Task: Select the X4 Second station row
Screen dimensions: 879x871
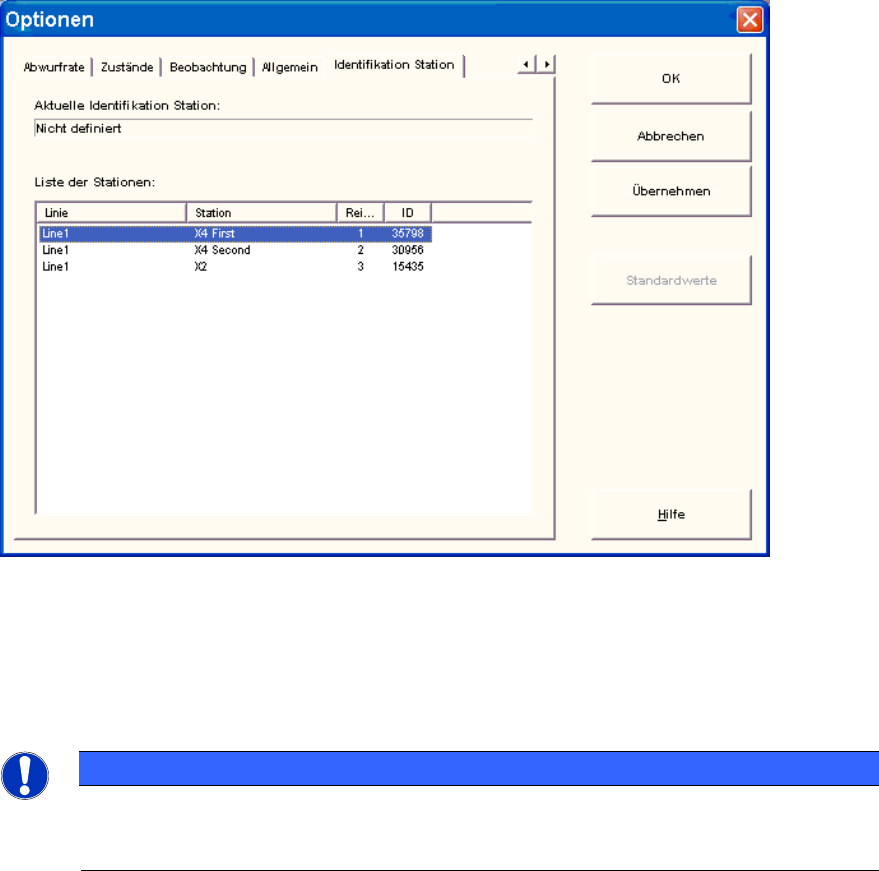Action: [235, 250]
